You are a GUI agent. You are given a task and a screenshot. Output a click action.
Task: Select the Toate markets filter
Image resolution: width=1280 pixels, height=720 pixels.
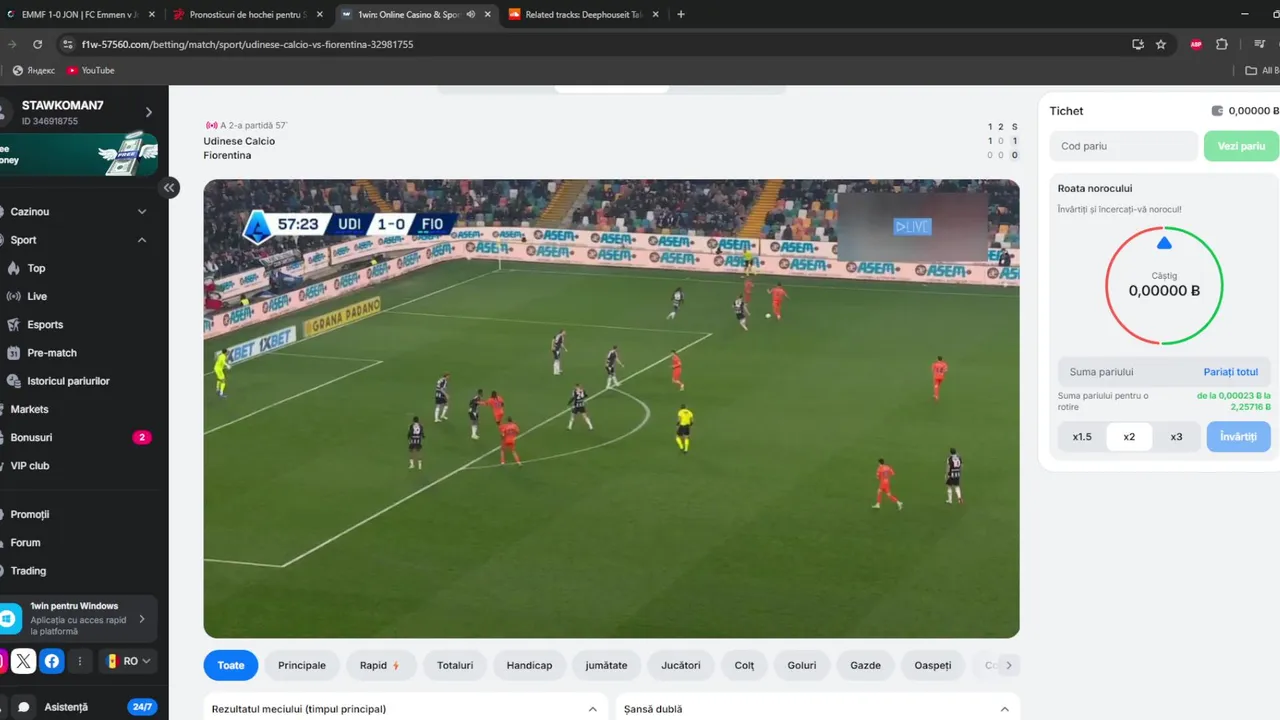[231, 665]
